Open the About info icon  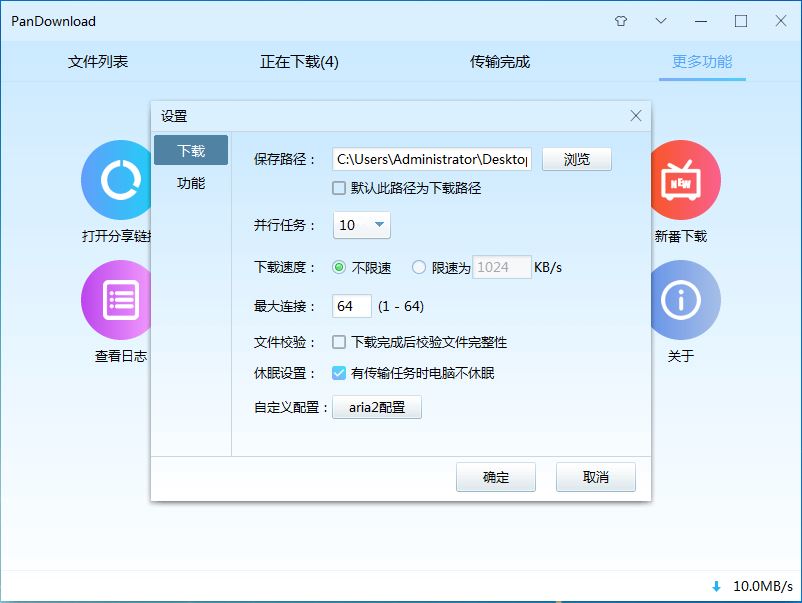(x=685, y=300)
